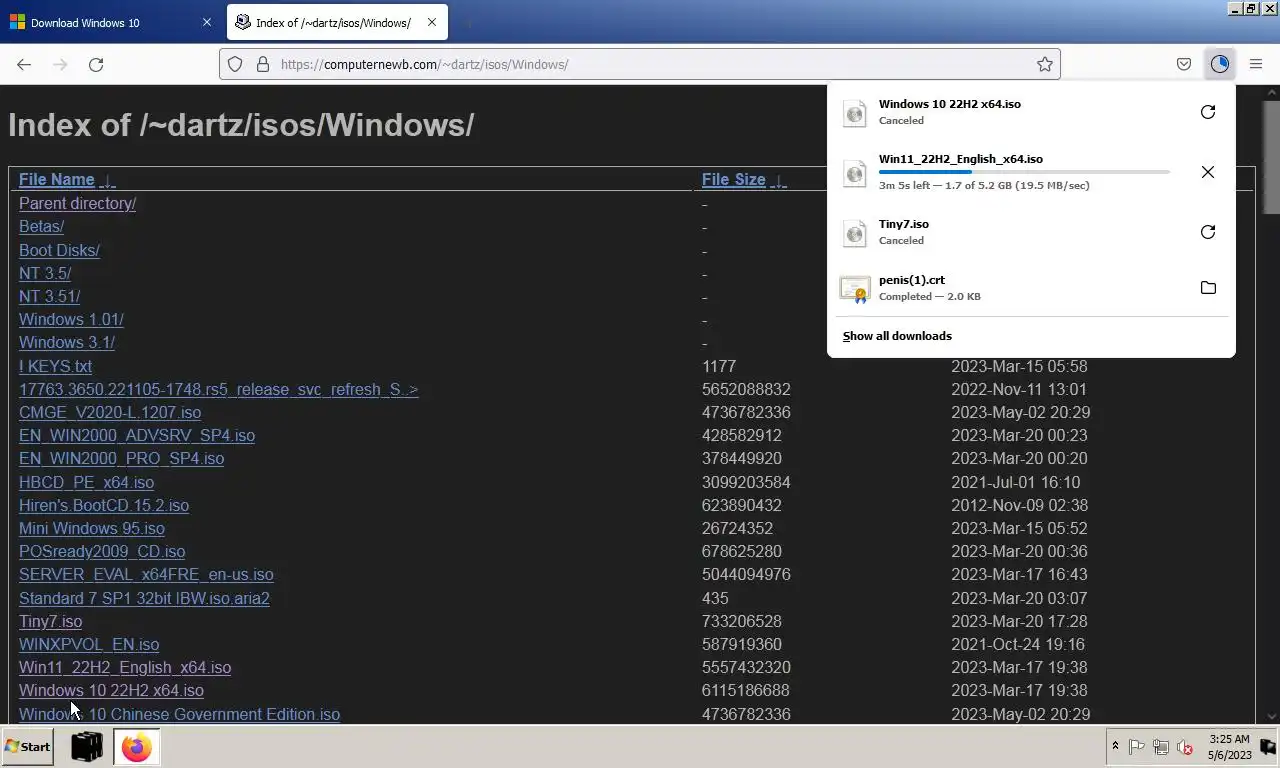
Task: Download Windows 10 Chinese Government Edition.iso
Action: (x=179, y=714)
